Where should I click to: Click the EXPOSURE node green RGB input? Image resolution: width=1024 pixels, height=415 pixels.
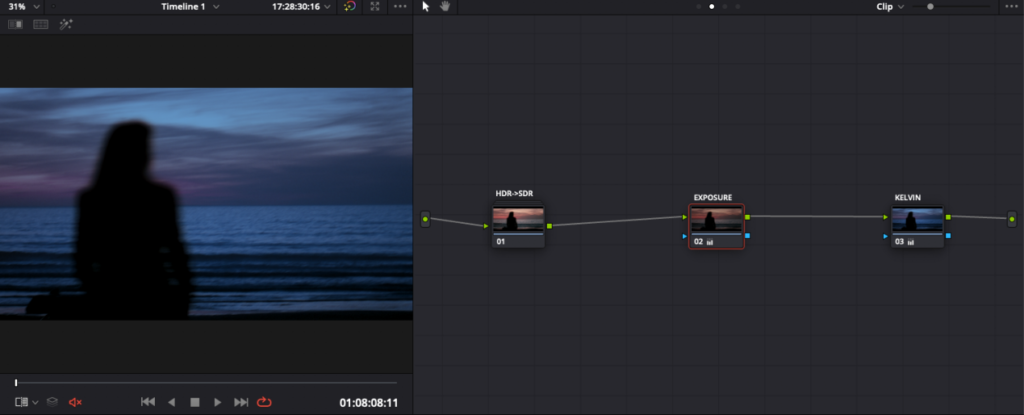[684, 217]
